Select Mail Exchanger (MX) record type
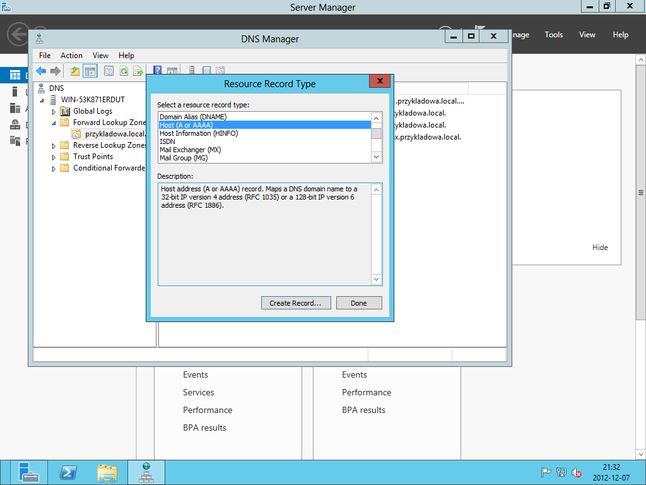646x485 pixels. [x=264, y=150]
